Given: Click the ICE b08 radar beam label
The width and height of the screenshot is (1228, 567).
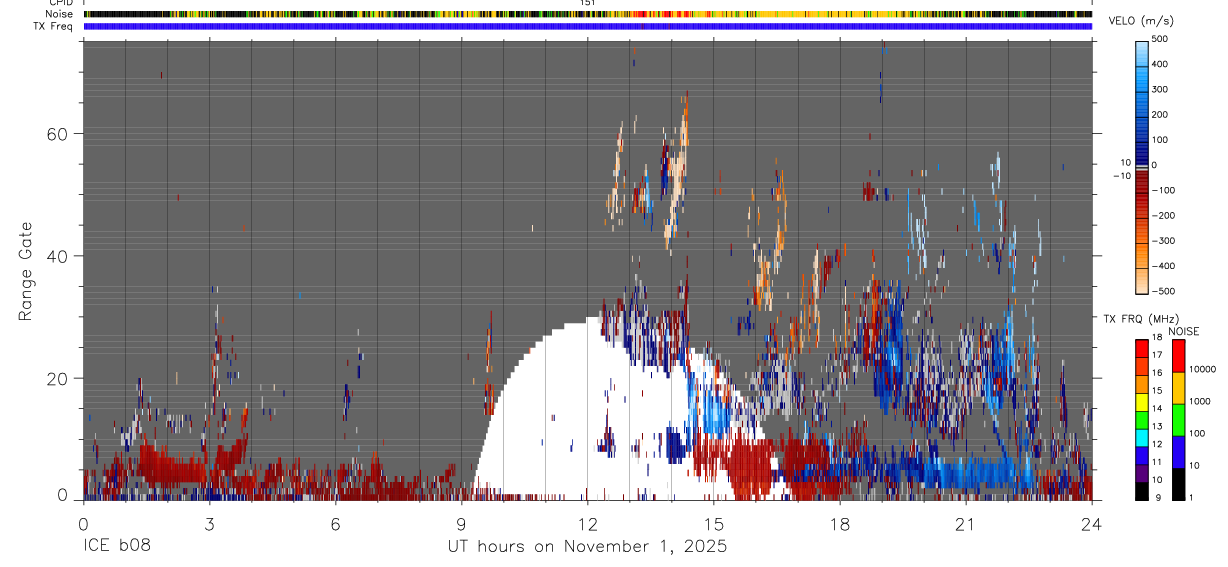Looking at the screenshot, I should (116, 547).
